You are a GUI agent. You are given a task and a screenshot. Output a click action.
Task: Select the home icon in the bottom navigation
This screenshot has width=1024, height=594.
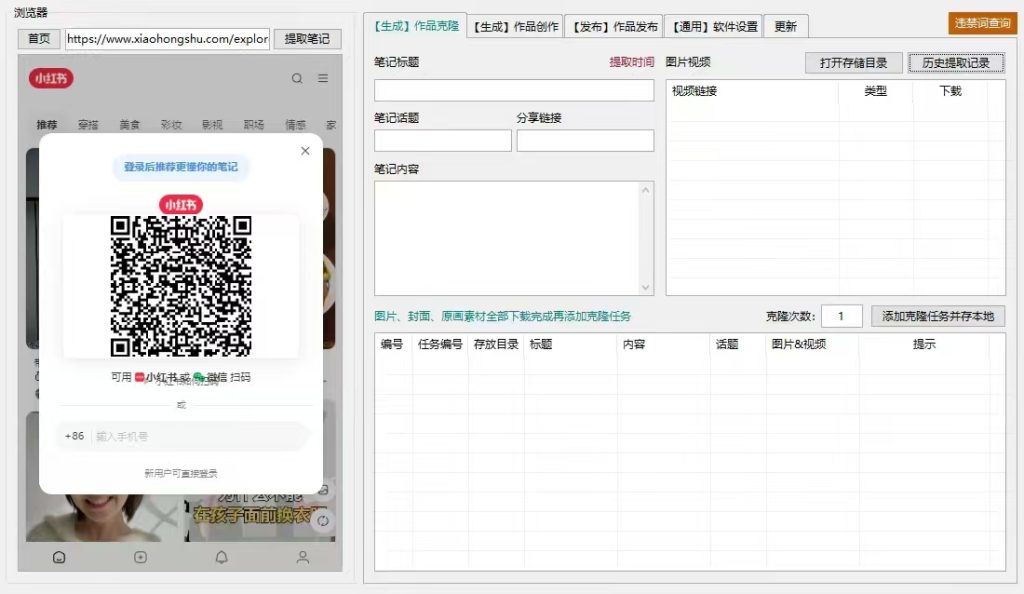pos(58,557)
